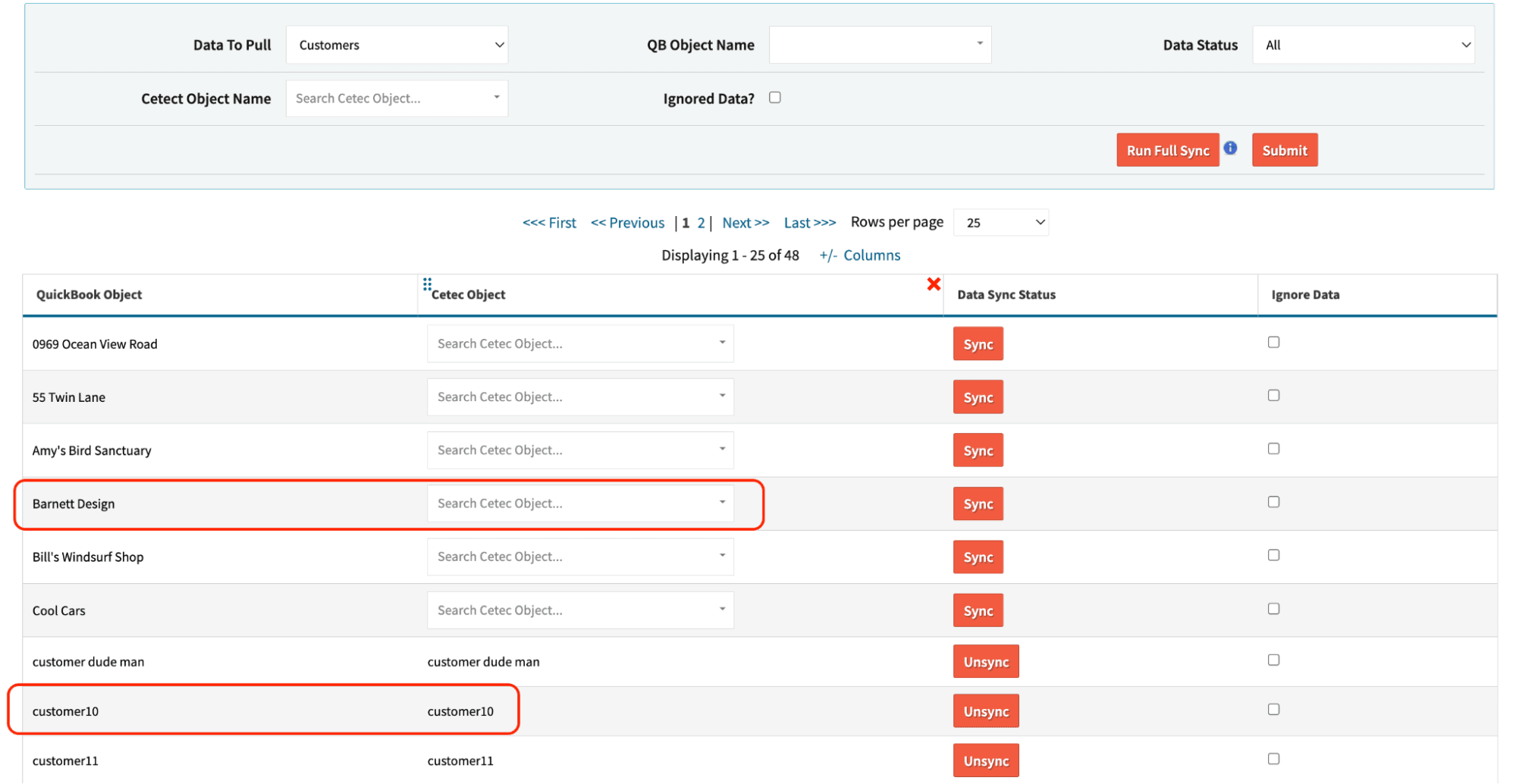The height and width of the screenshot is (784, 1516).
Task: Open the Data Status dropdown
Action: click(1363, 45)
